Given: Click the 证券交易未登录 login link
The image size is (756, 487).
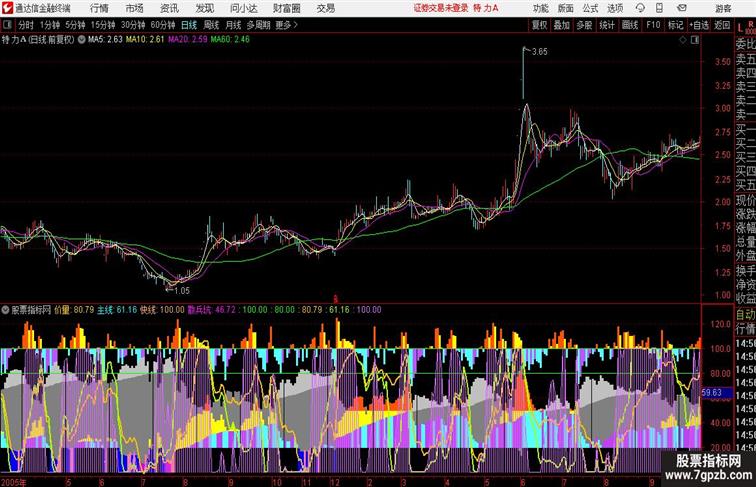Looking at the screenshot, I should pyautogui.click(x=441, y=8).
